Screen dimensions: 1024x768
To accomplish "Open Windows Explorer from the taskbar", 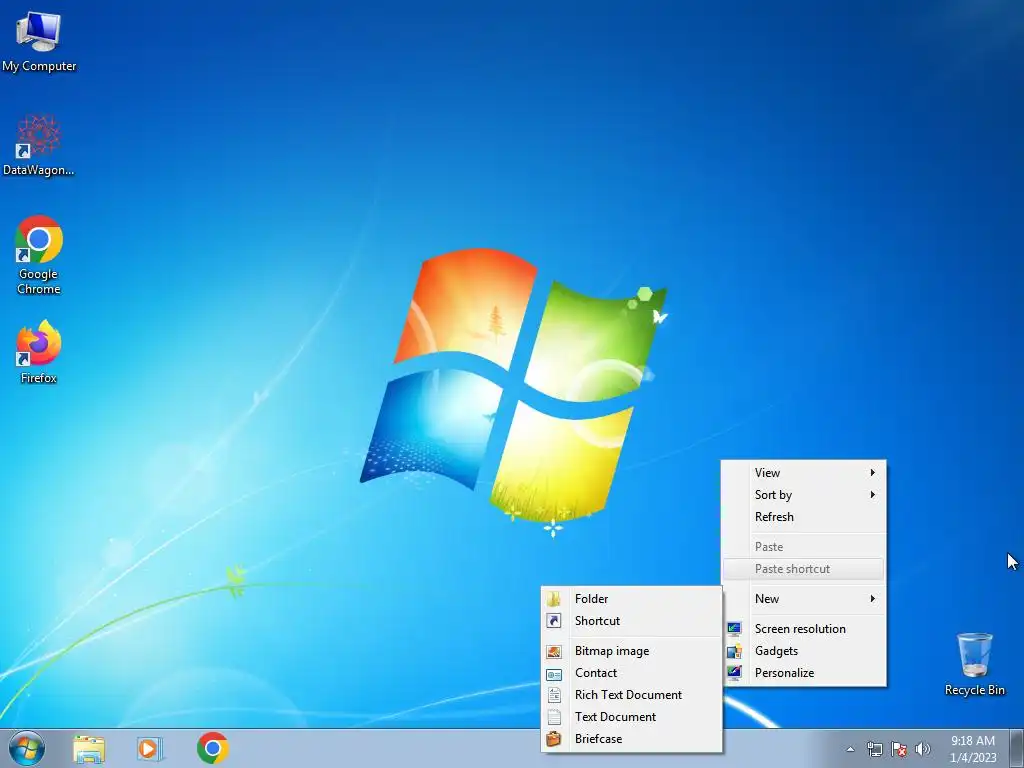I will (89, 749).
